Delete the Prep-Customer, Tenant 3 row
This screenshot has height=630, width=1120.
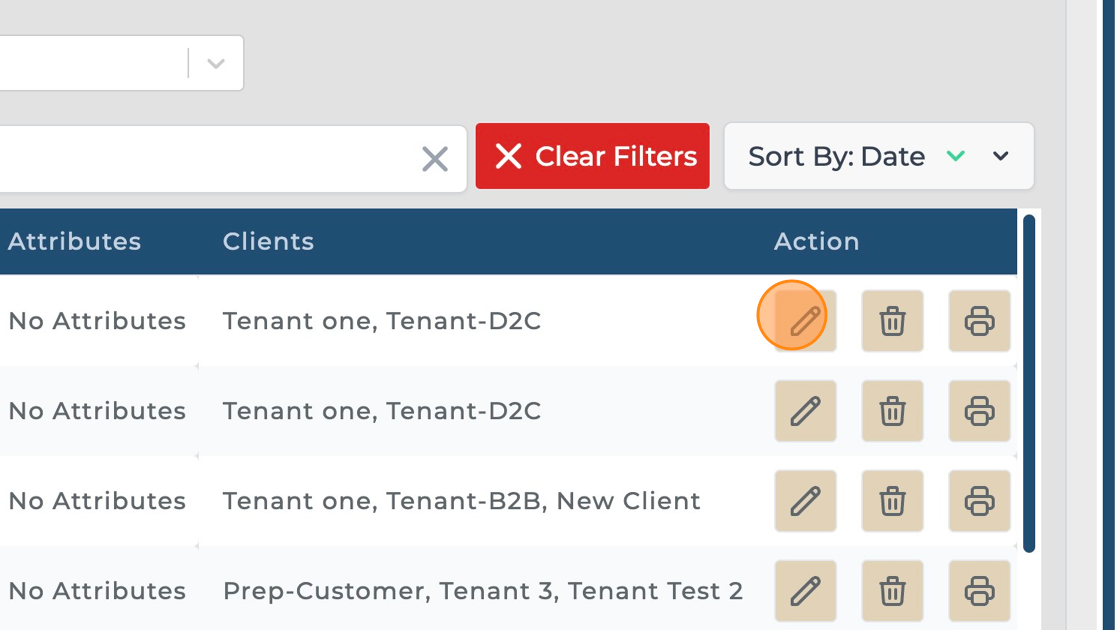click(x=892, y=591)
